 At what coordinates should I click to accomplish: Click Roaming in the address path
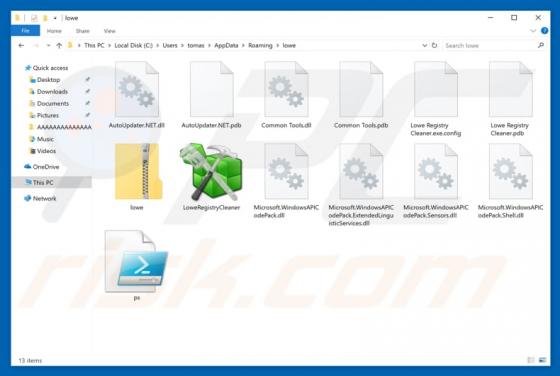pos(260,45)
